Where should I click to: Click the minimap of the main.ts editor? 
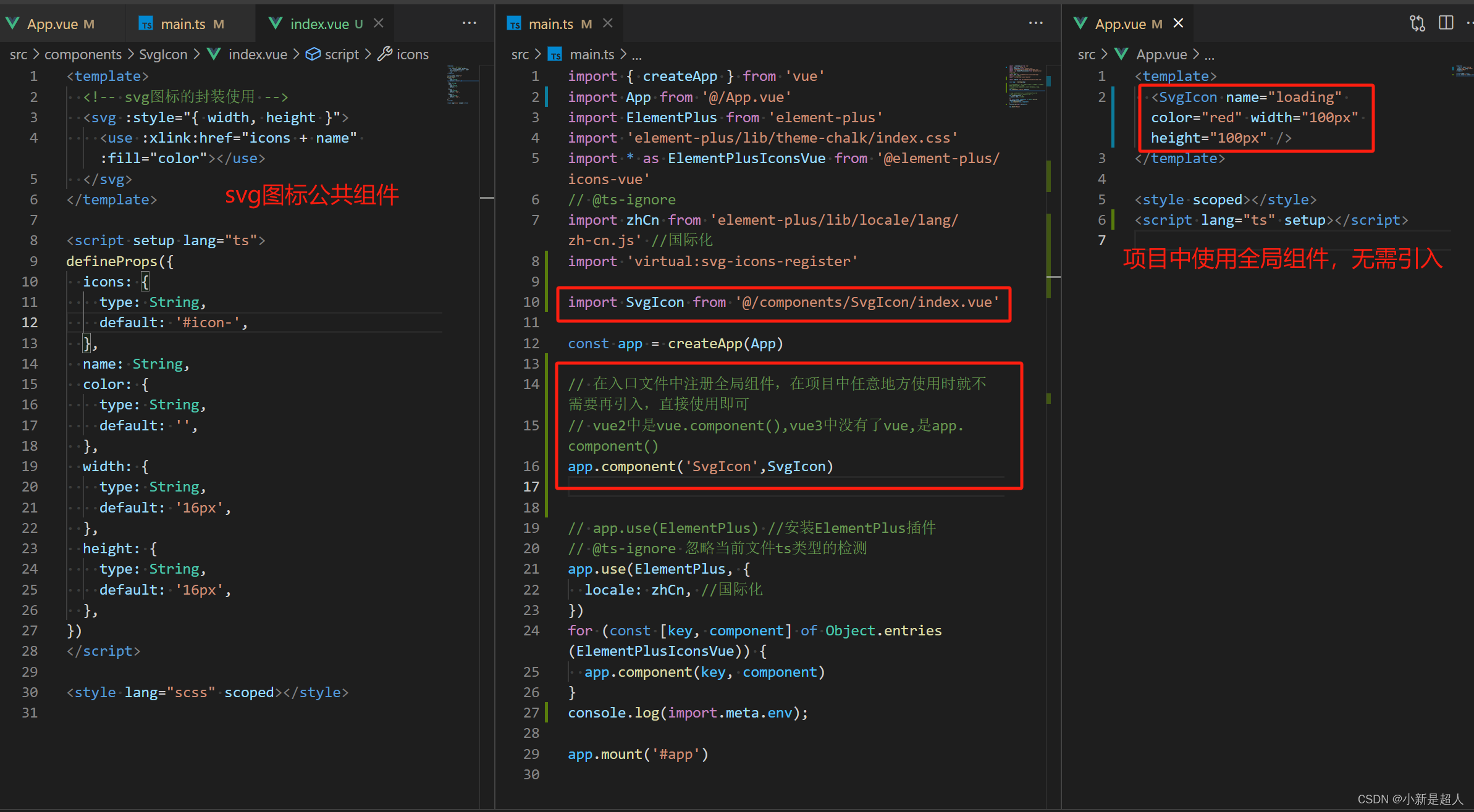click(1024, 85)
